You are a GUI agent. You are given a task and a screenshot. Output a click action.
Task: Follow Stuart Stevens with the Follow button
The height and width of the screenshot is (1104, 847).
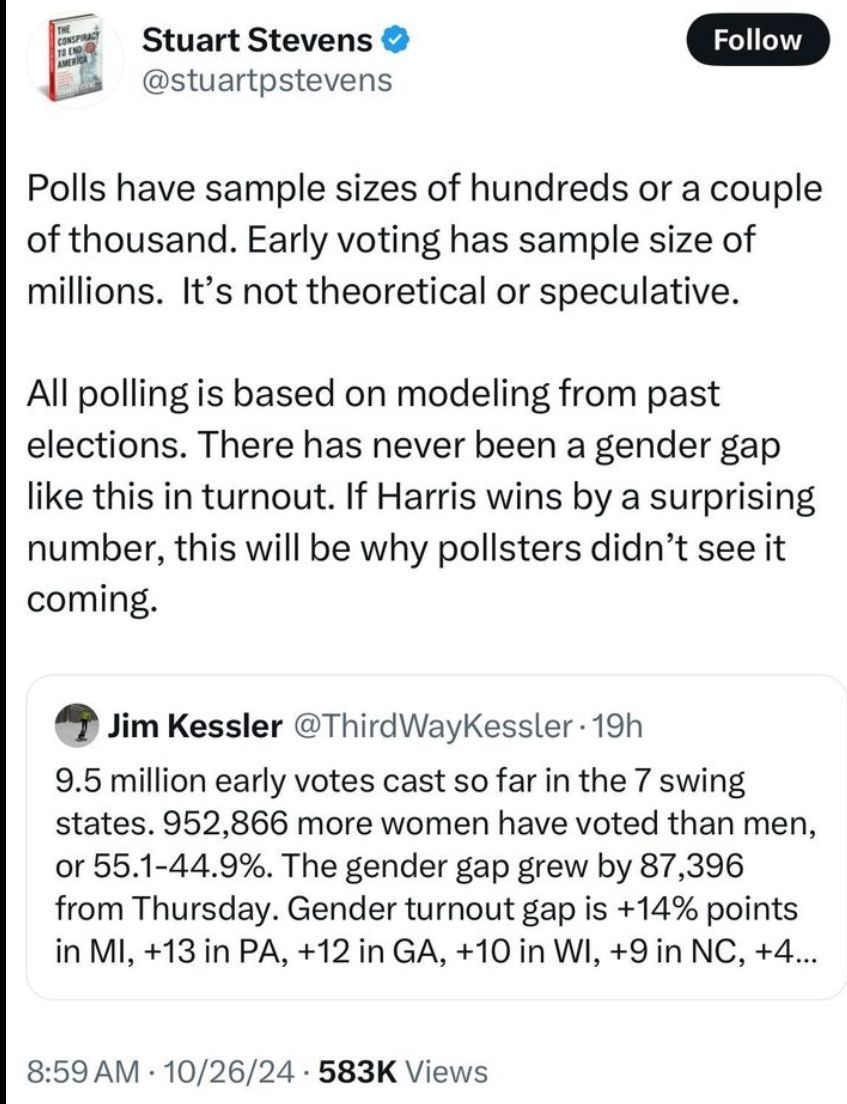click(759, 40)
